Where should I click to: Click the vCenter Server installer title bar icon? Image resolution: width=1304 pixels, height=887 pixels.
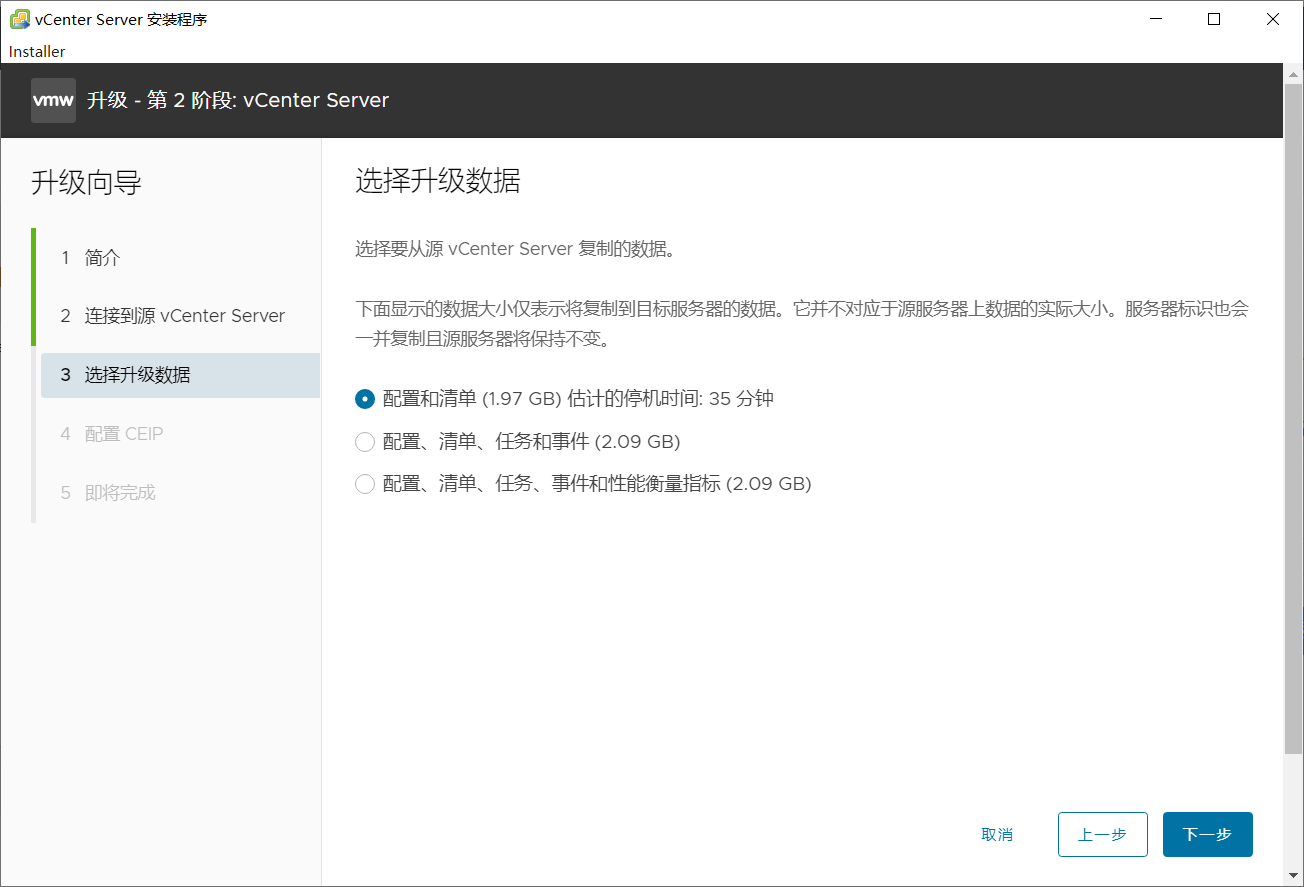tap(18, 18)
